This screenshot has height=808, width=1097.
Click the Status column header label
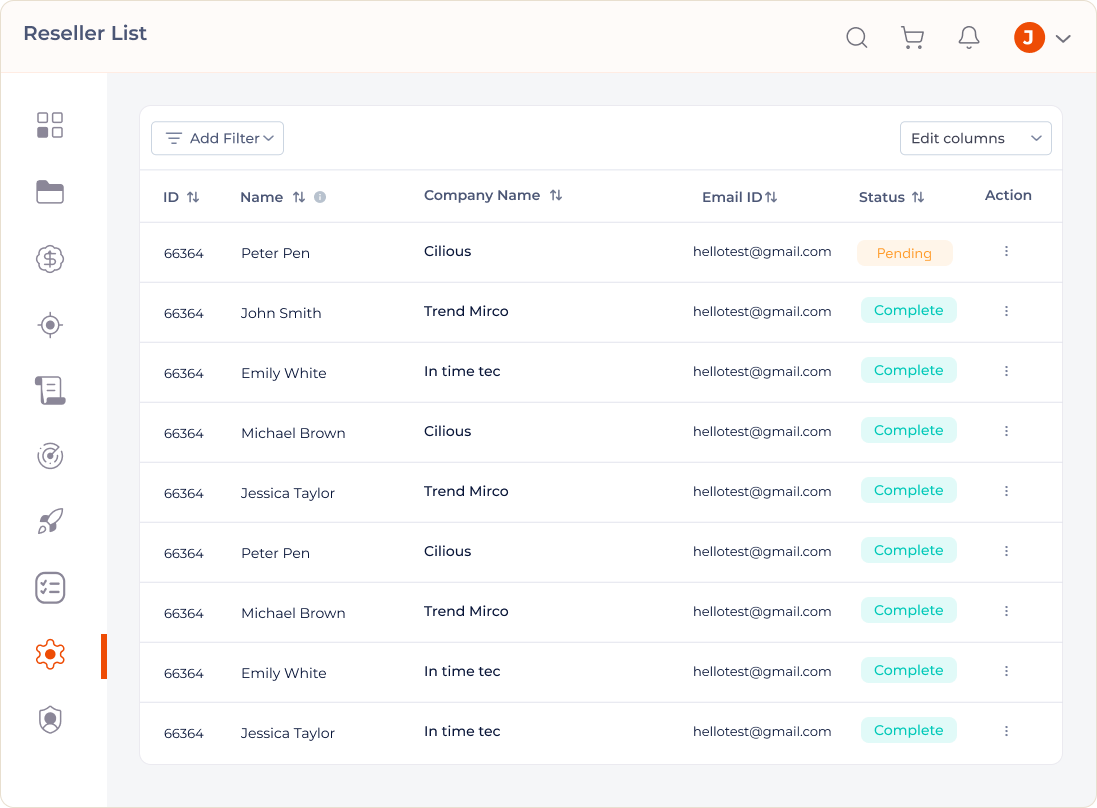coord(882,197)
